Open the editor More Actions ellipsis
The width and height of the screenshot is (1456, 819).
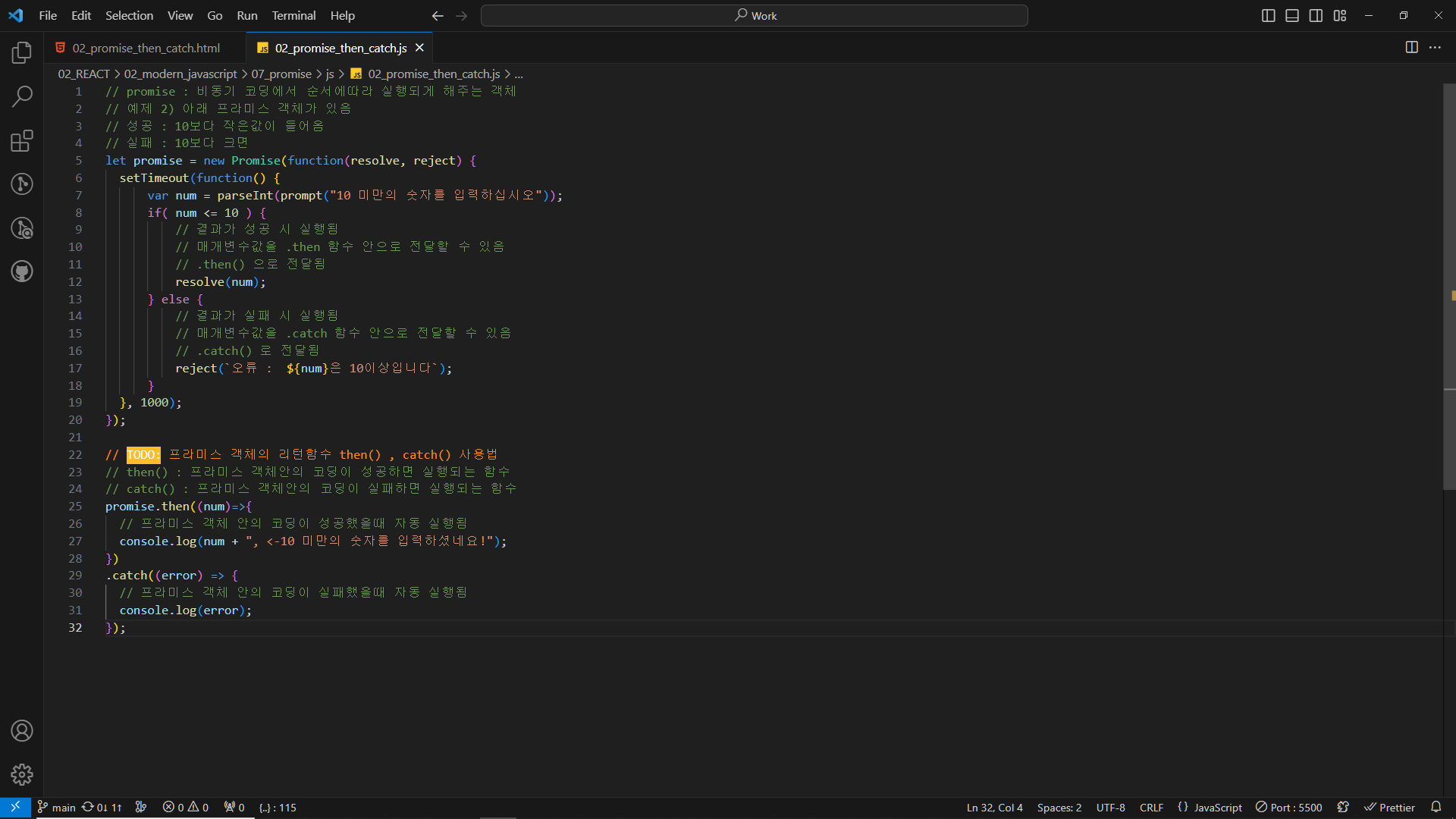(1435, 48)
